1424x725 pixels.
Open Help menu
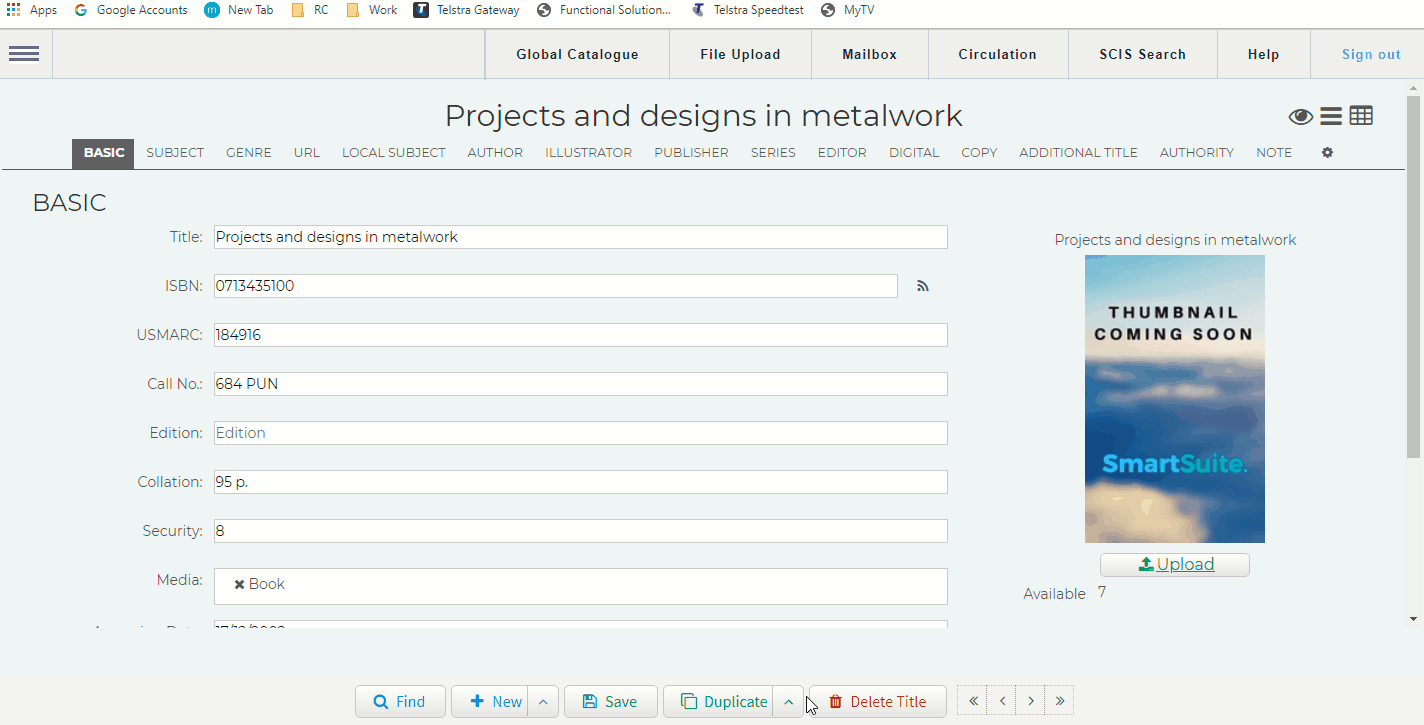[x=1263, y=55]
